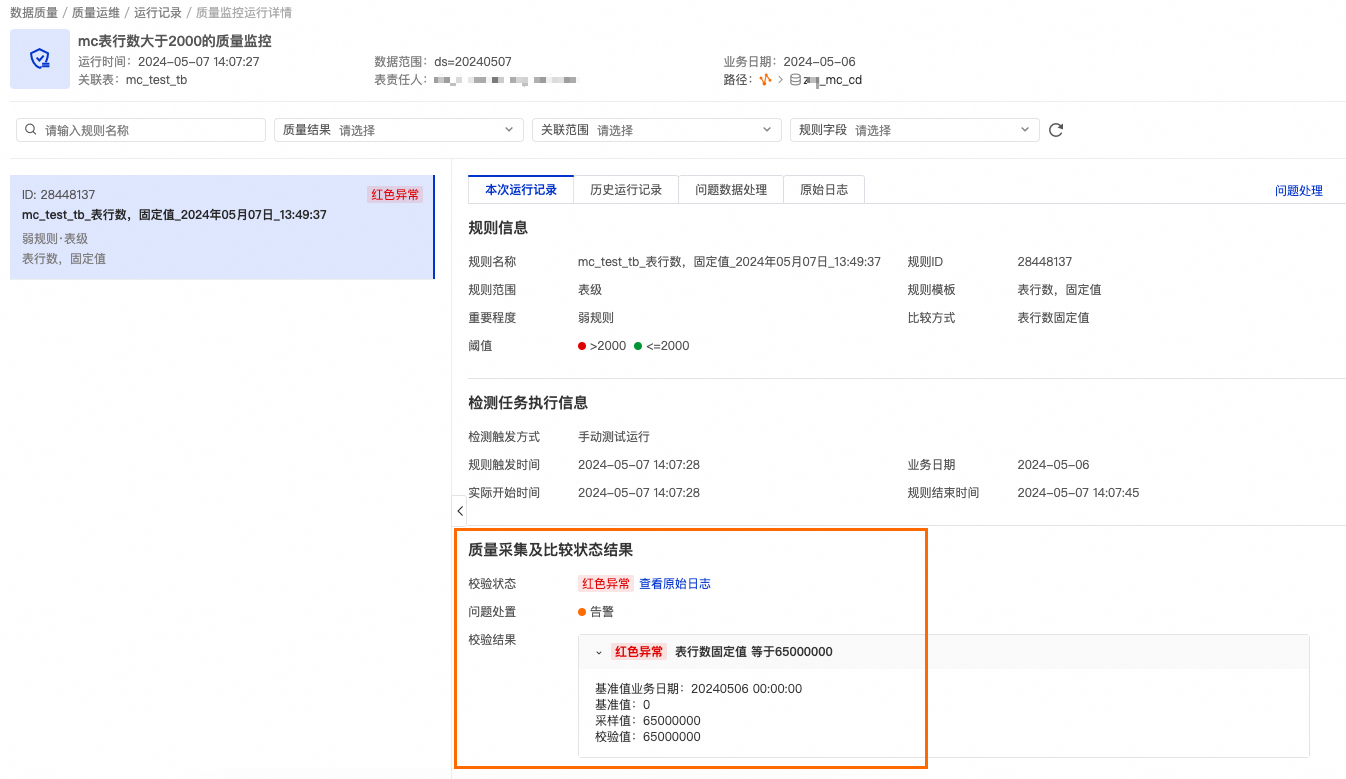The width and height of the screenshot is (1346, 779).
Task: Open the 规则字段 dropdown
Action: (x=915, y=130)
